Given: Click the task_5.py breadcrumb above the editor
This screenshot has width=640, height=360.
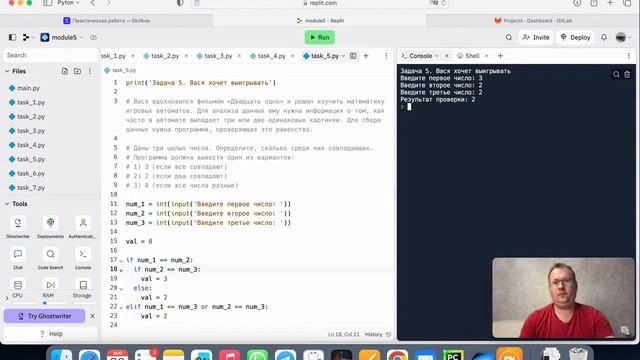Looking at the screenshot, I should click(120, 70).
